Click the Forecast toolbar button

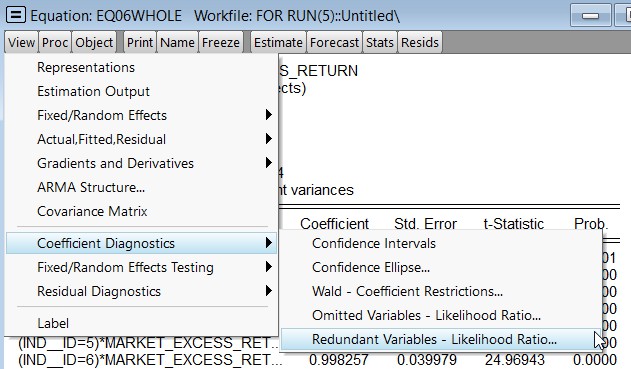pyautogui.click(x=334, y=42)
